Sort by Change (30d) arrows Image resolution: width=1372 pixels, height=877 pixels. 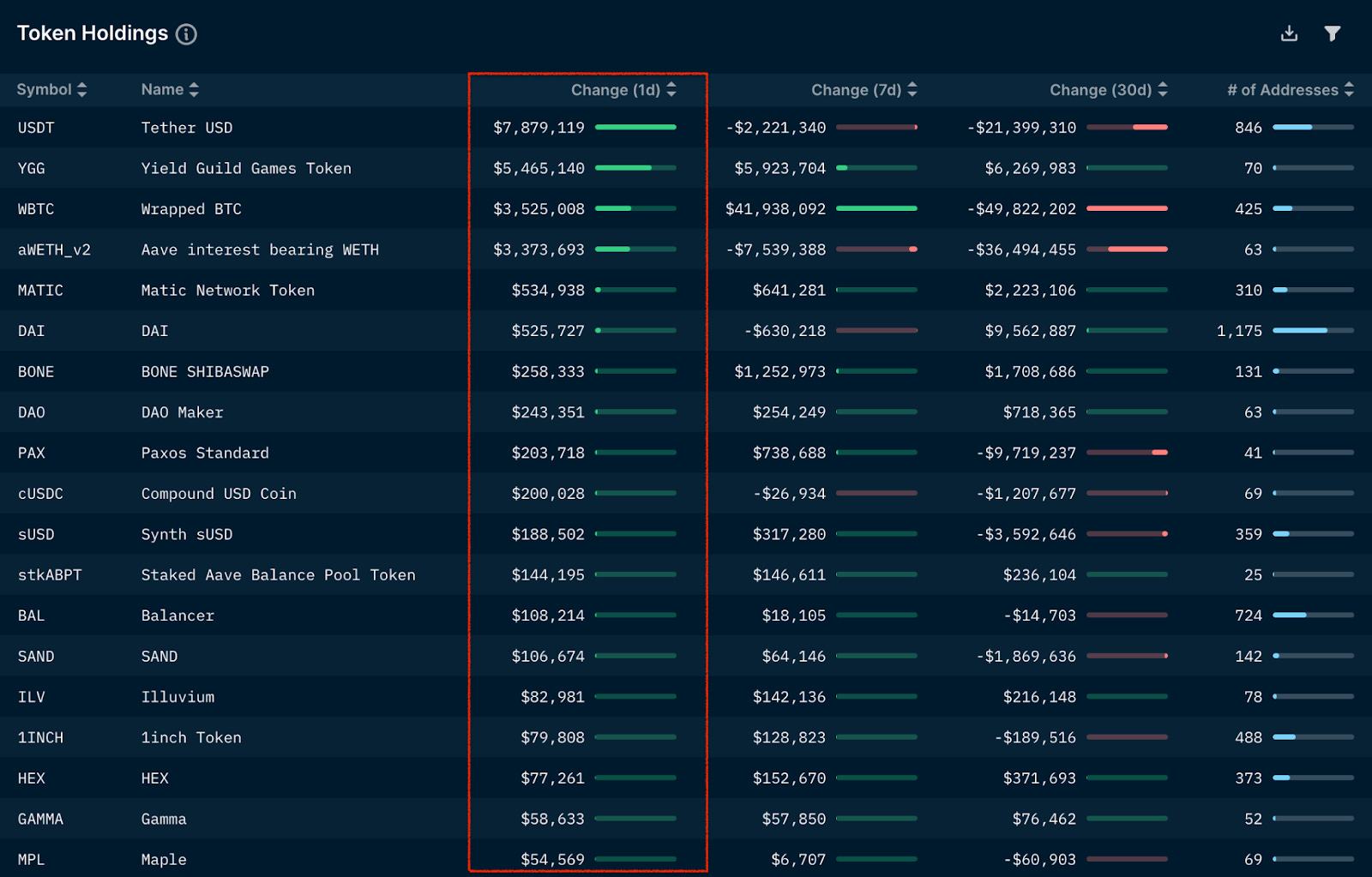click(x=1163, y=90)
